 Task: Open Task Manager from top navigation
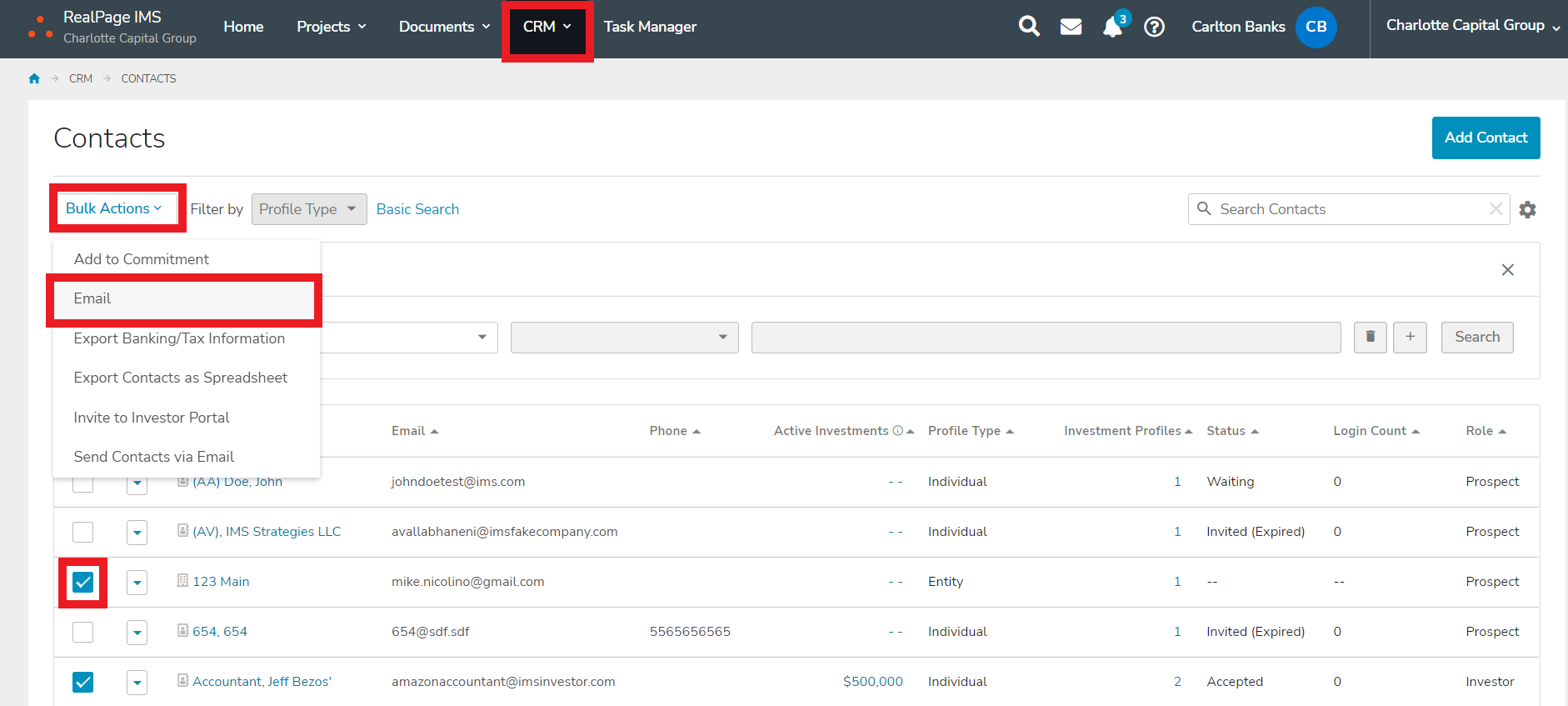(650, 27)
